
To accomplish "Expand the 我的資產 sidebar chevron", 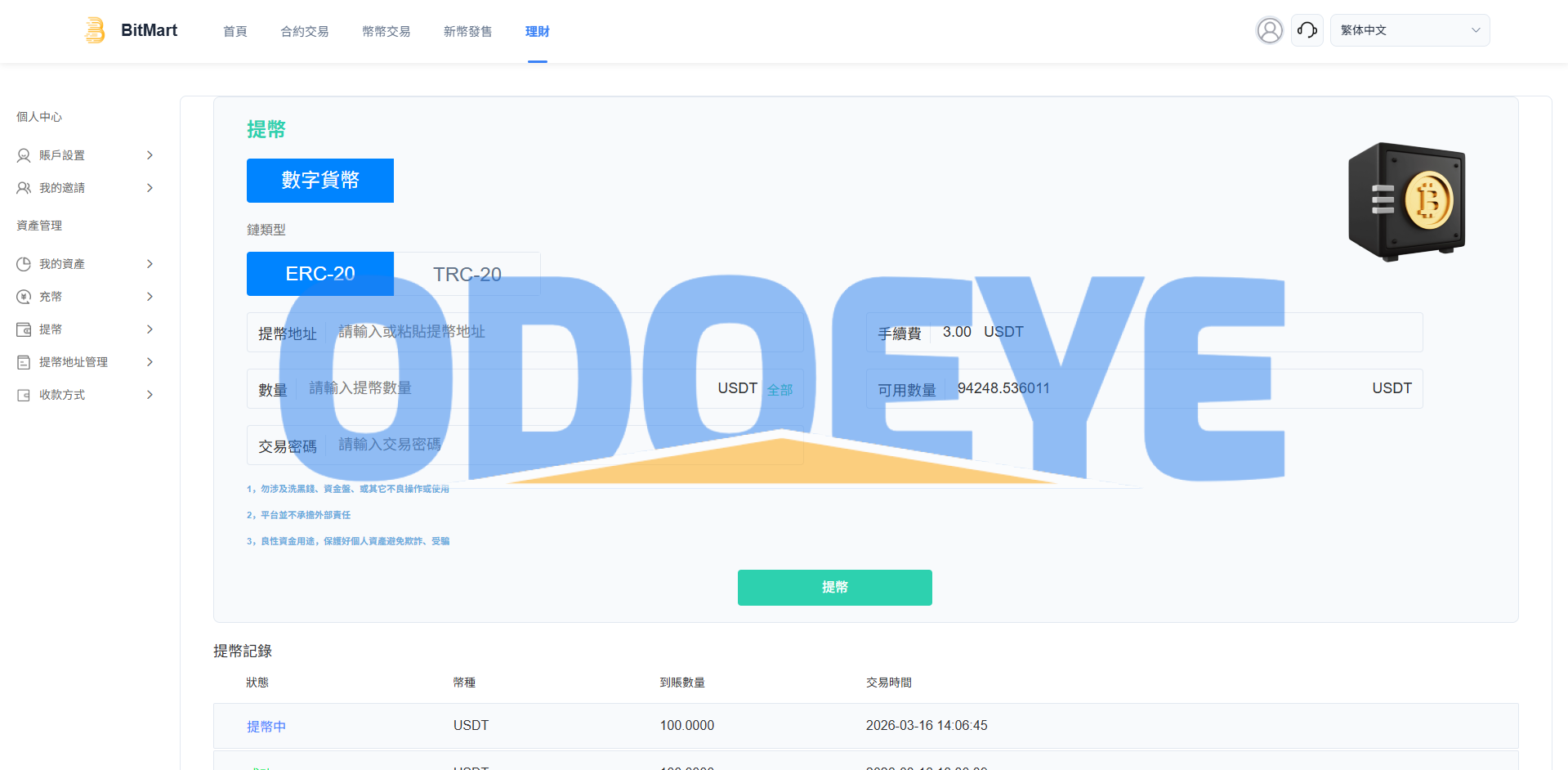I will [x=150, y=264].
